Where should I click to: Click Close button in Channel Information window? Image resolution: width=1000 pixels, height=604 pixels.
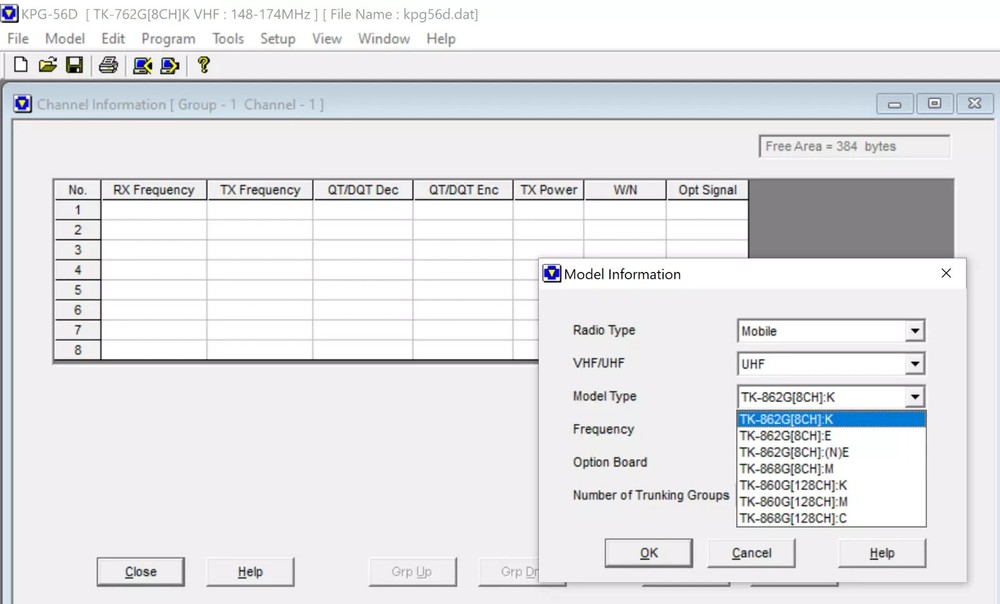coord(141,571)
